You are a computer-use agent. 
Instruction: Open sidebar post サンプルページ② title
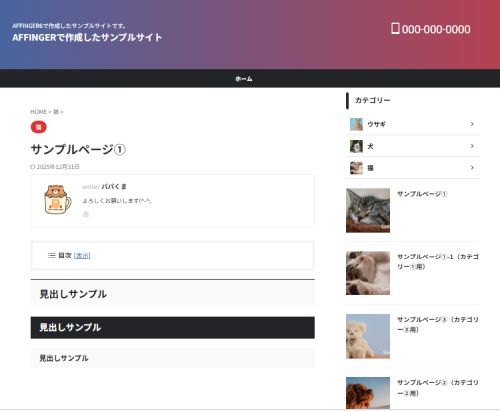click(x=438, y=388)
